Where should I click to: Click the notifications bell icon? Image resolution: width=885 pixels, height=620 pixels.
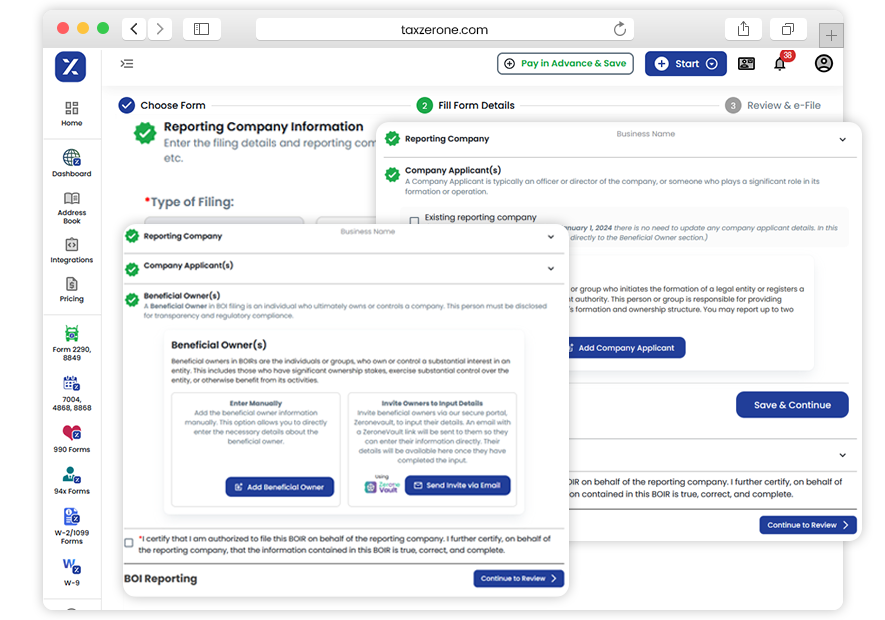(780, 64)
